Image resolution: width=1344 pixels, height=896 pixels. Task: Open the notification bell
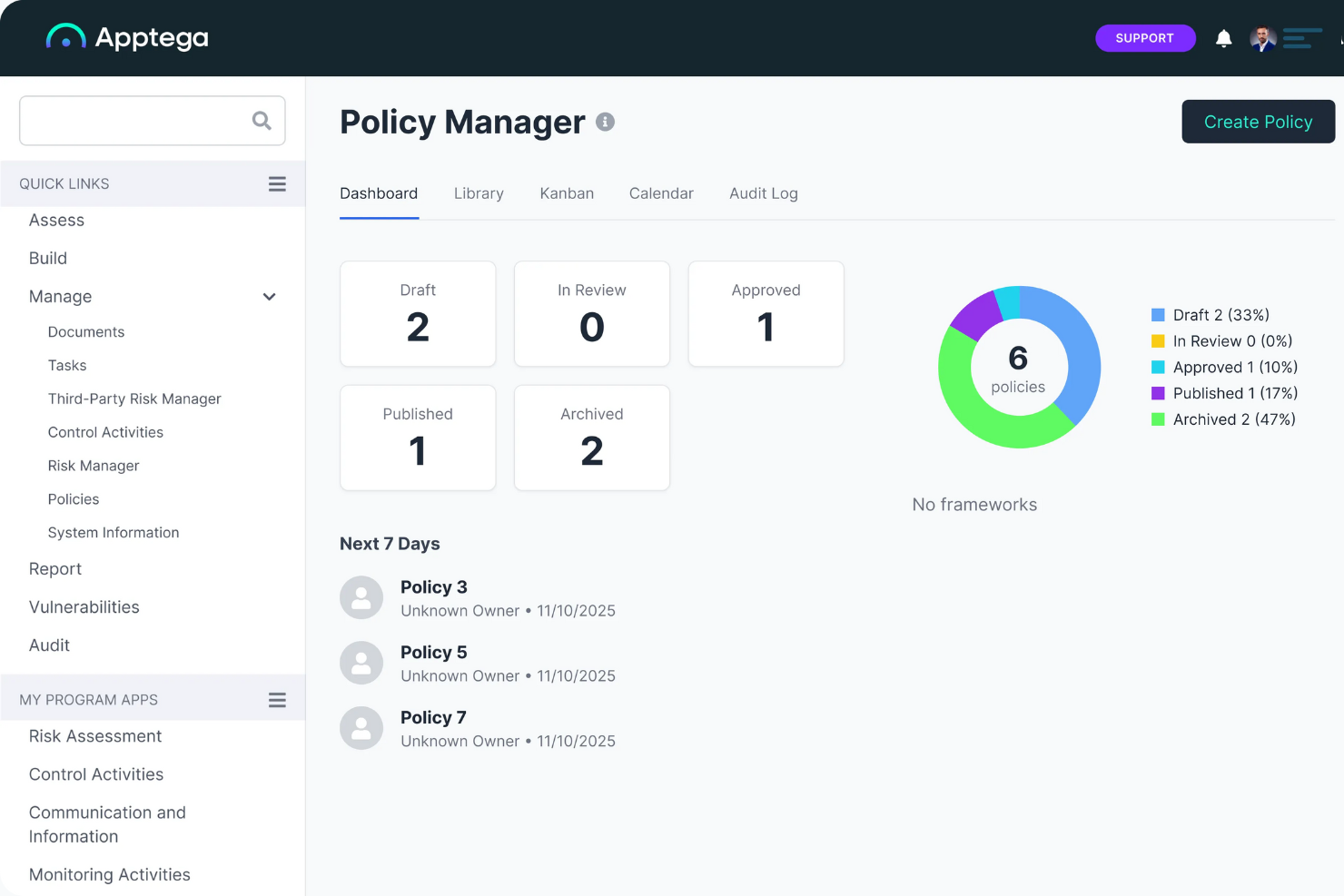coord(1223,38)
